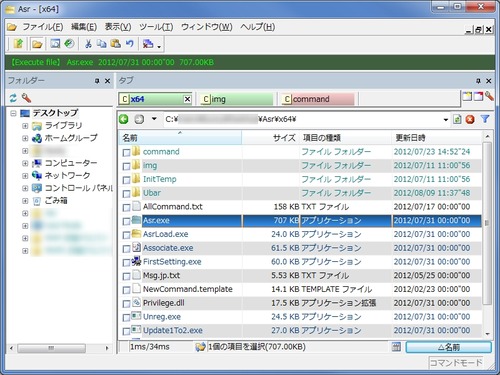Check the img folder checkbox
The image size is (500, 375).
126,166
